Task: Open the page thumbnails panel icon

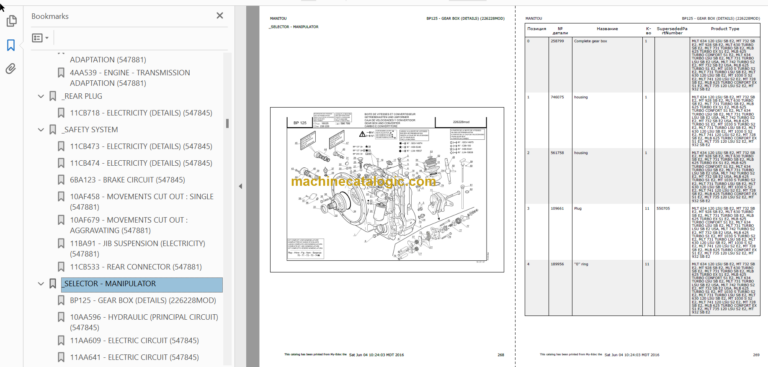Action: [11, 21]
